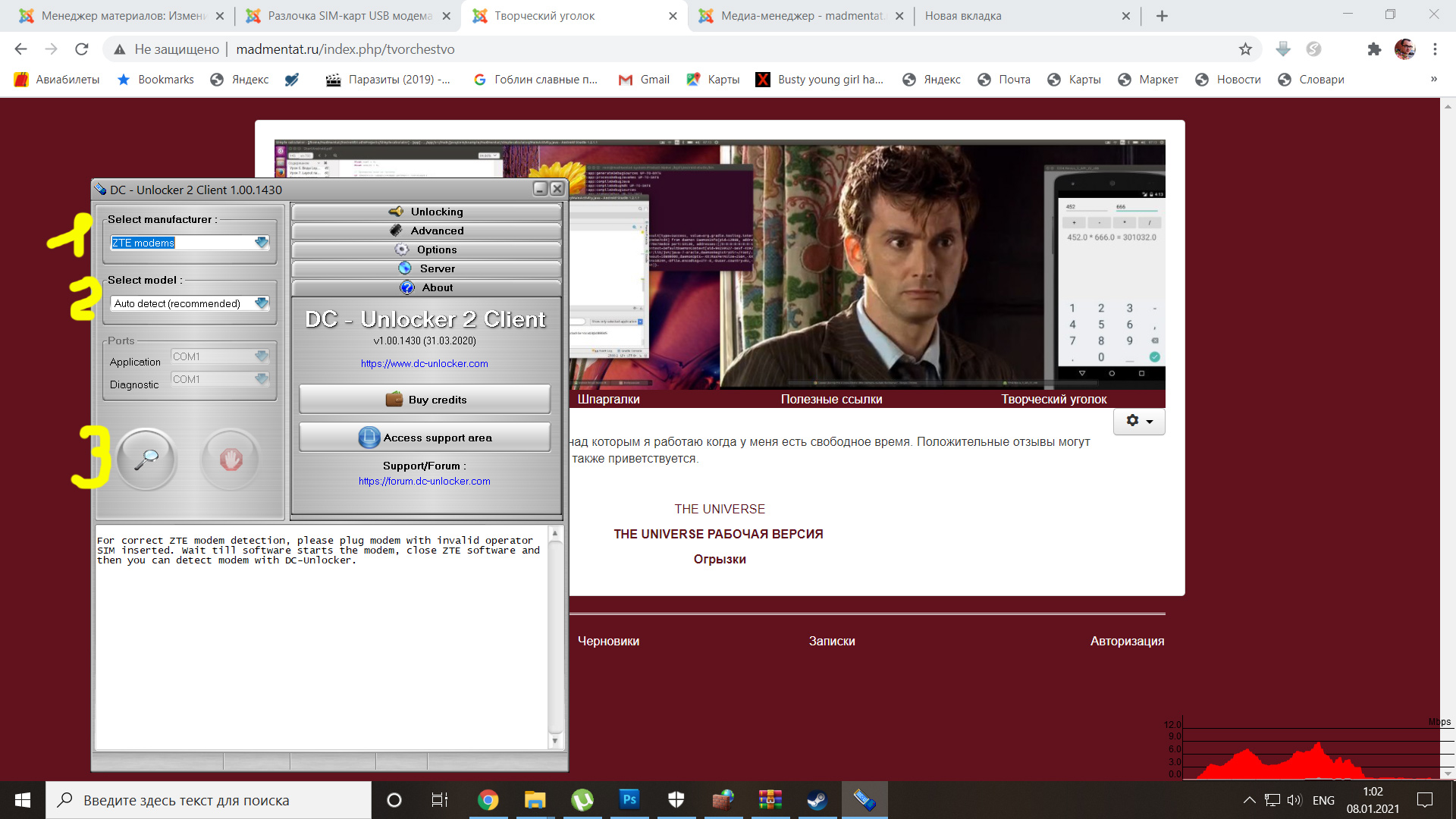Viewport: 1456px width, 819px height.
Task: Open Windows Security shield on taskbar
Action: 676,800
